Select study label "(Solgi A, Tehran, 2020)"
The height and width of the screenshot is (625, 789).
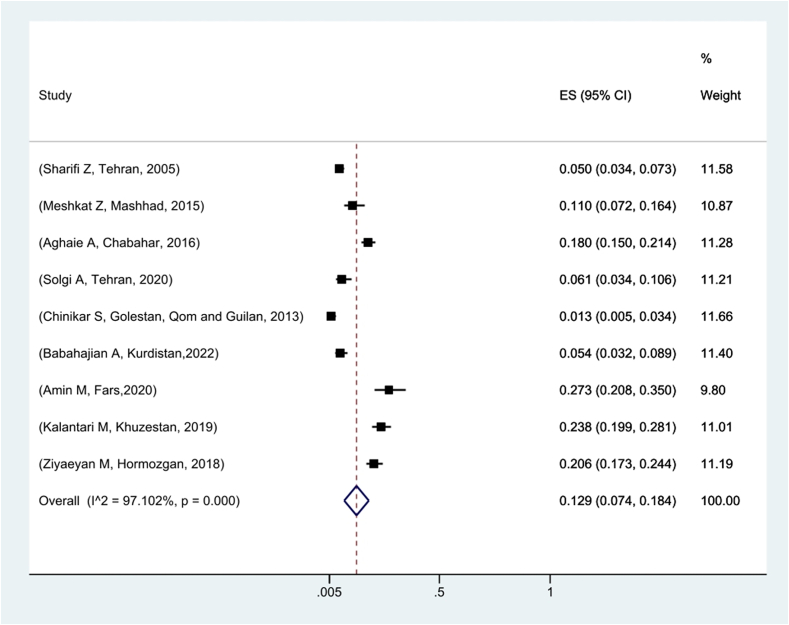106,279
